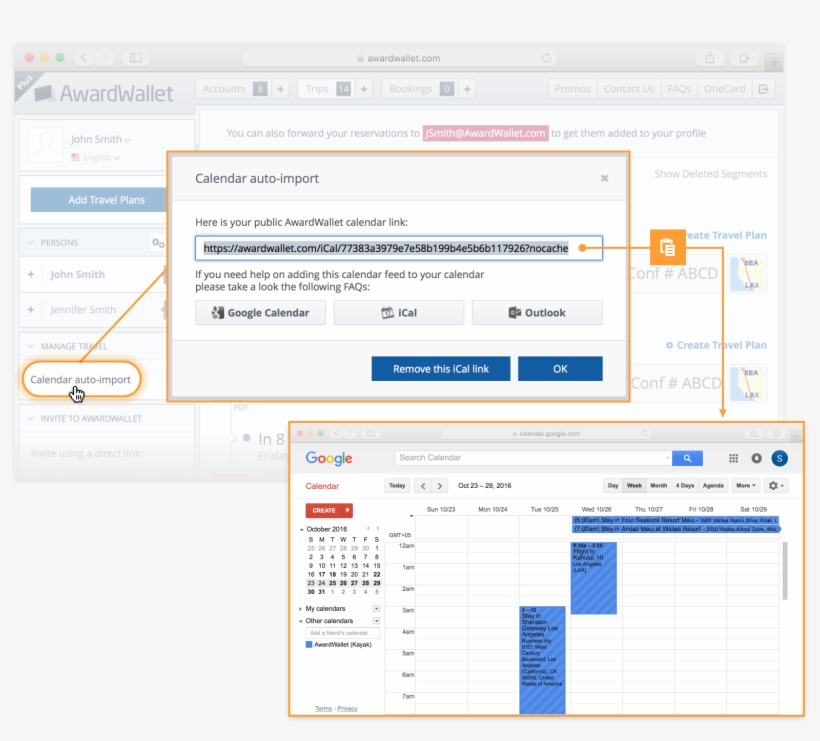Click Safari sidebar toggle in AwardWallet window
This screenshot has width=820, height=741.
pos(135,58)
